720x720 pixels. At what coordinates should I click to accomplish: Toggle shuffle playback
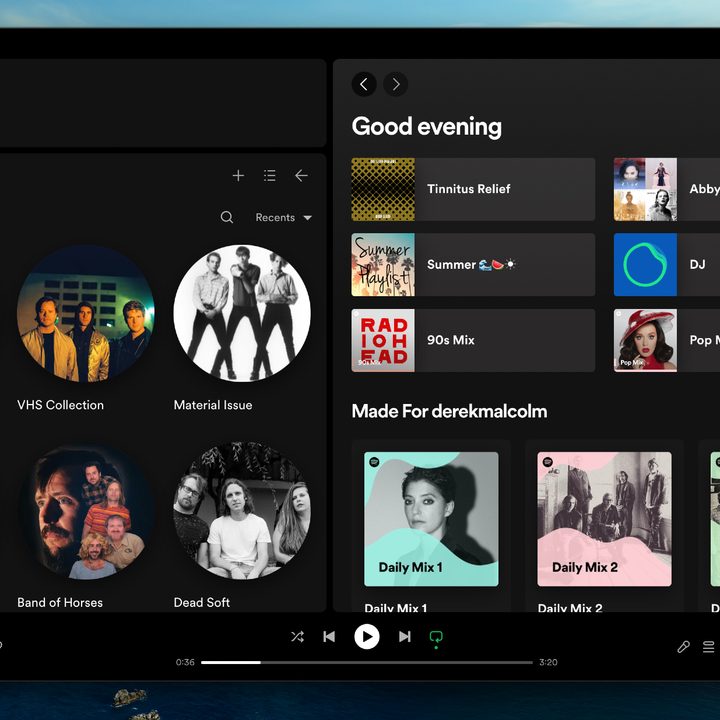297,636
